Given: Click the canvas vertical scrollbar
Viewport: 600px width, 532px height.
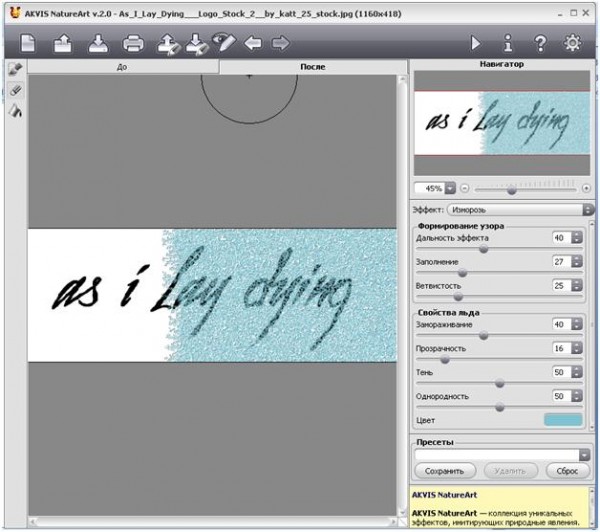Looking at the screenshot, I should click(402, 295).
